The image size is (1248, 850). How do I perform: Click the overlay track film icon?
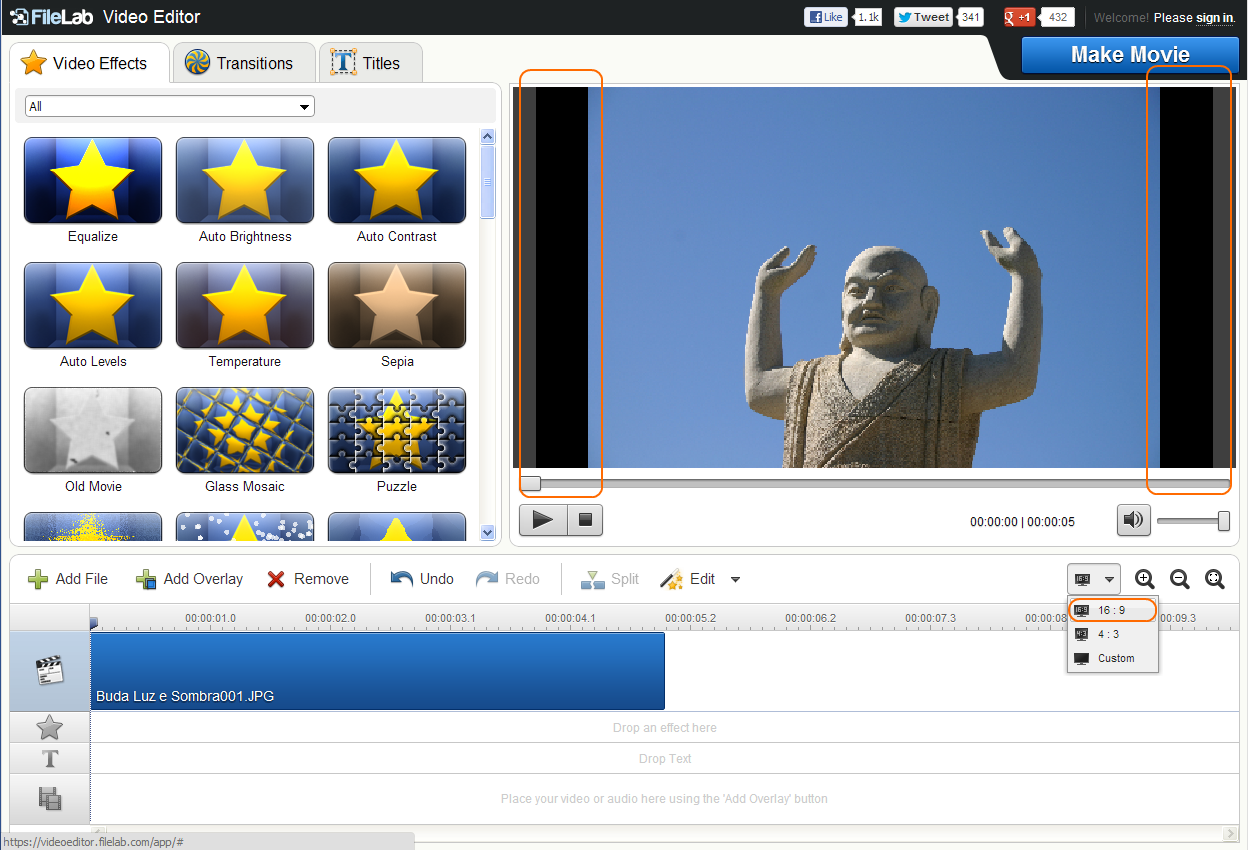tap(50, 798)
